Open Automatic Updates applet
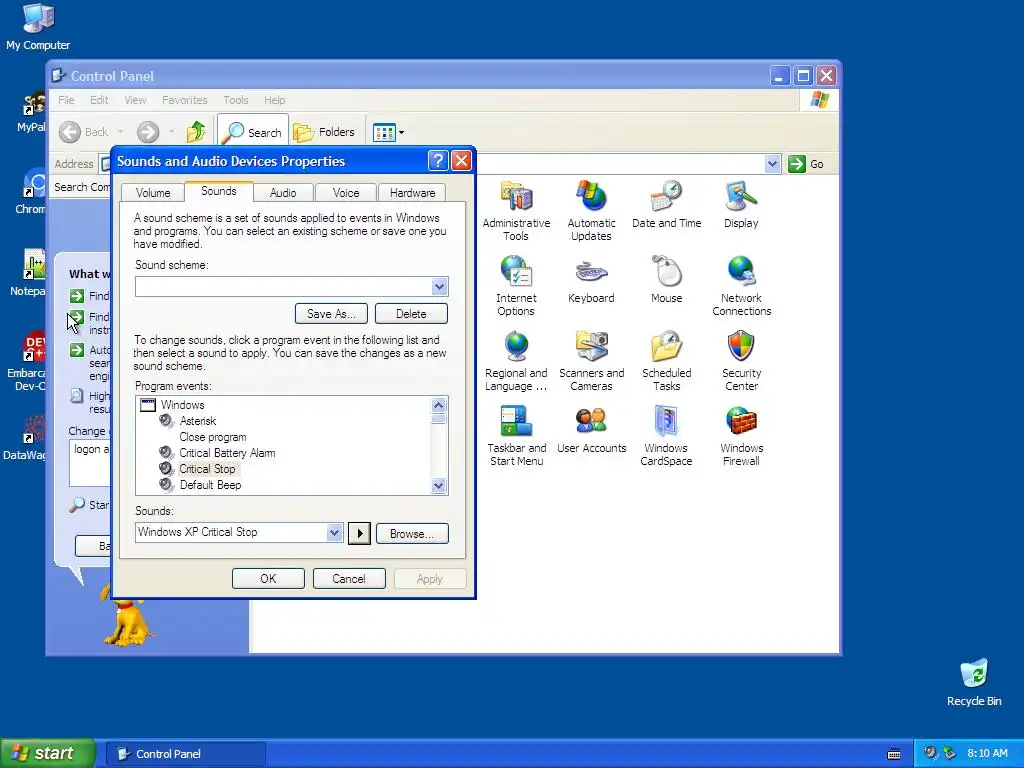Viewport: 1024px width, 768px height. (591, 211)
